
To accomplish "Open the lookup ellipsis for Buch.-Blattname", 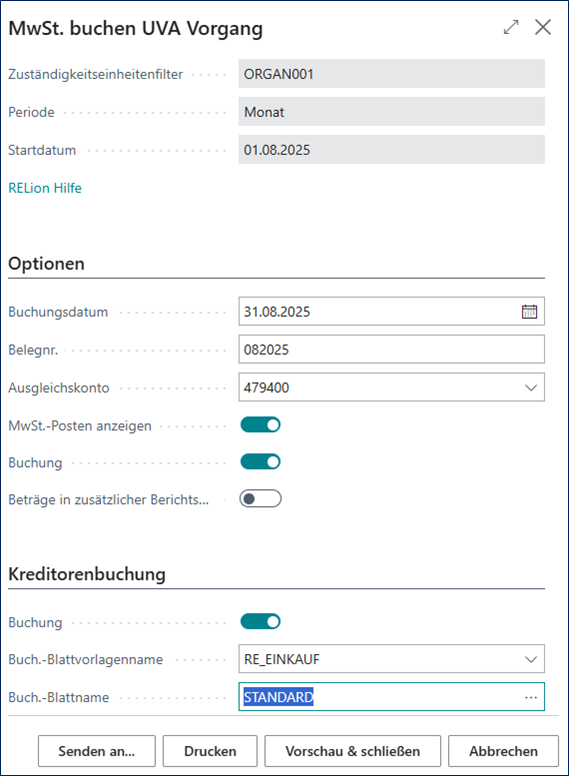I will pyautogui.click(x=531, y=697).
